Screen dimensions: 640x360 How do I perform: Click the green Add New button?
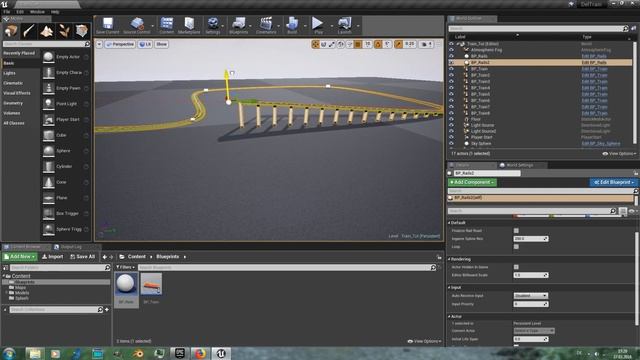click(20, 257)
